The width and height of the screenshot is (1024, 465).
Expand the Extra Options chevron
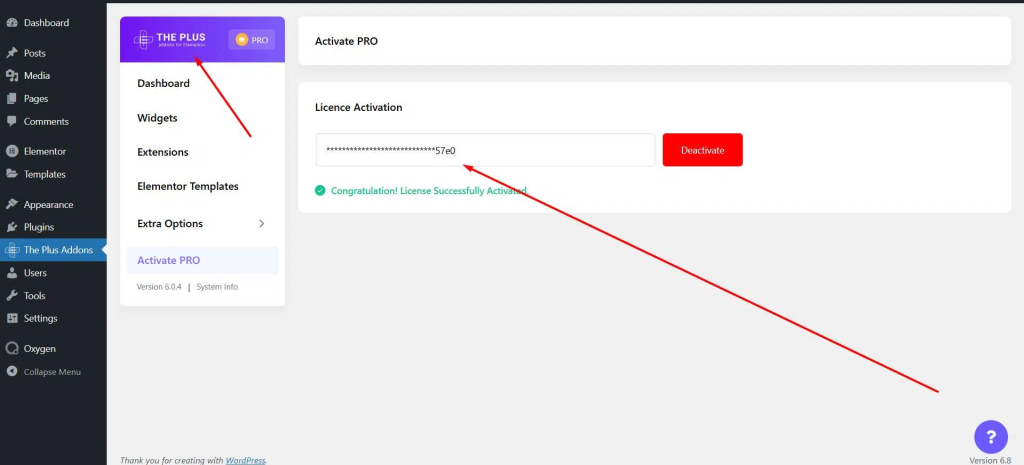261,224
